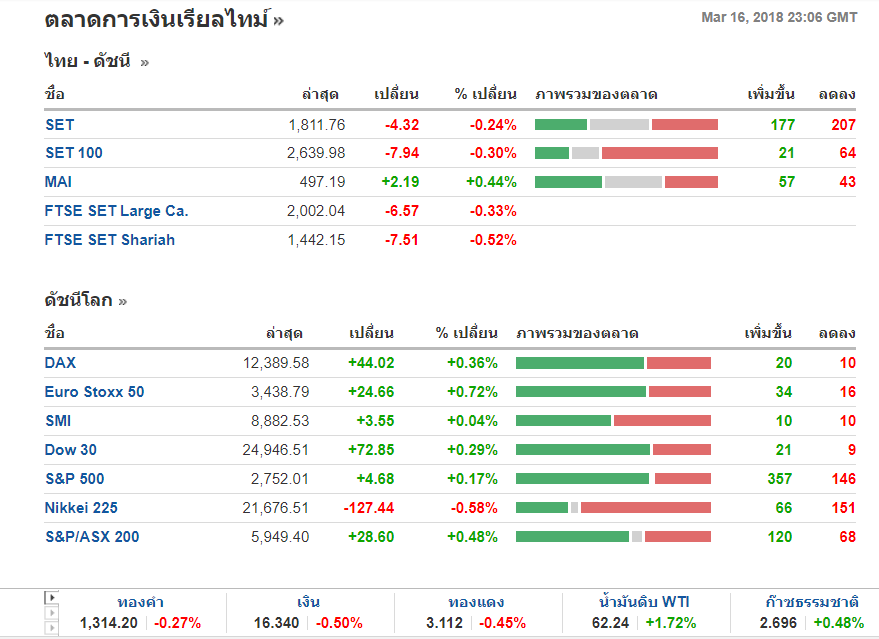The height and width of the screenshot is (639, 879).
Task: Click the WTI crude change +1.72%
Action: pyautogui.click(x=671, y=623)
